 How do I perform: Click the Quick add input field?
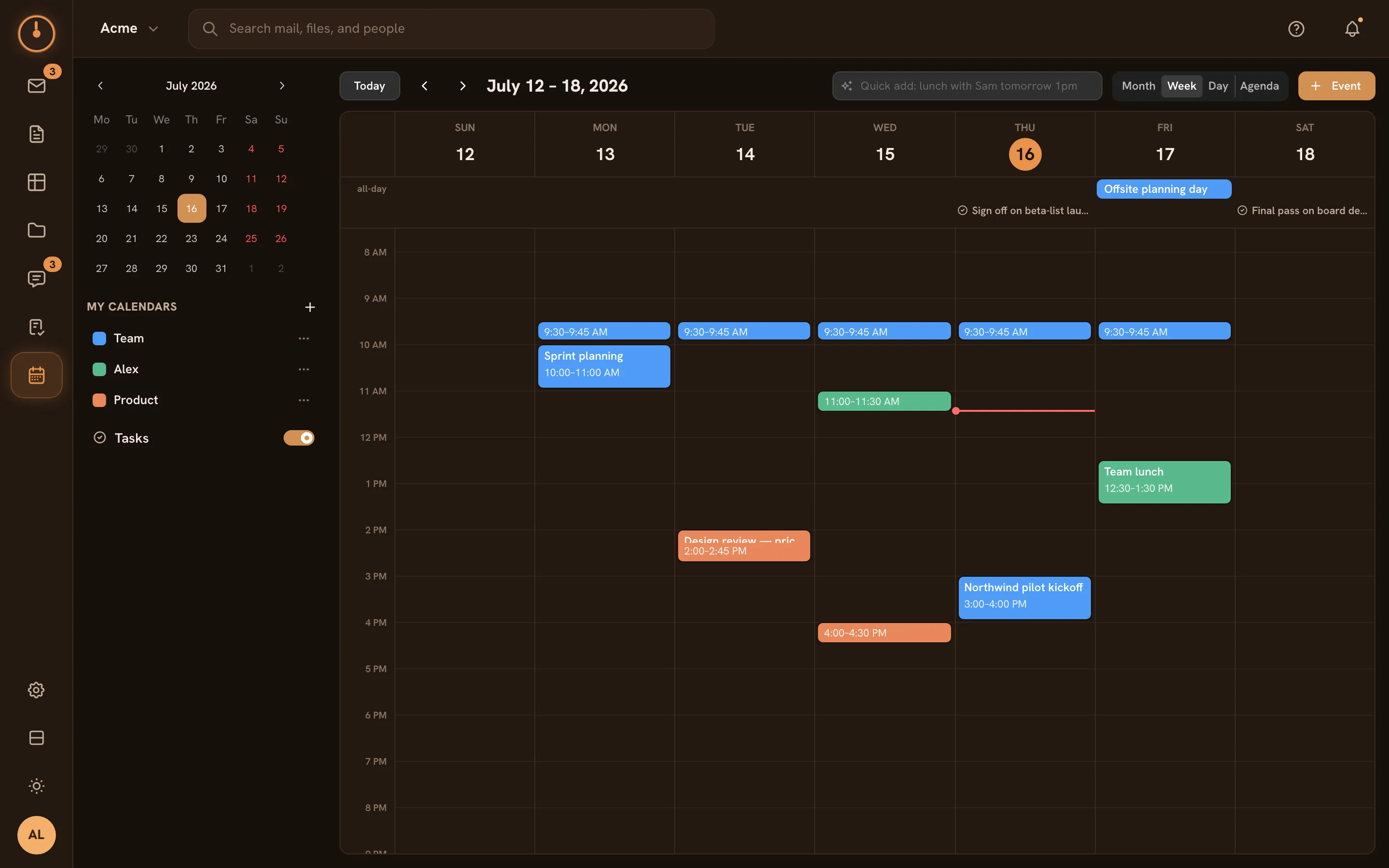pyautogui.click(x=967, y=86)
